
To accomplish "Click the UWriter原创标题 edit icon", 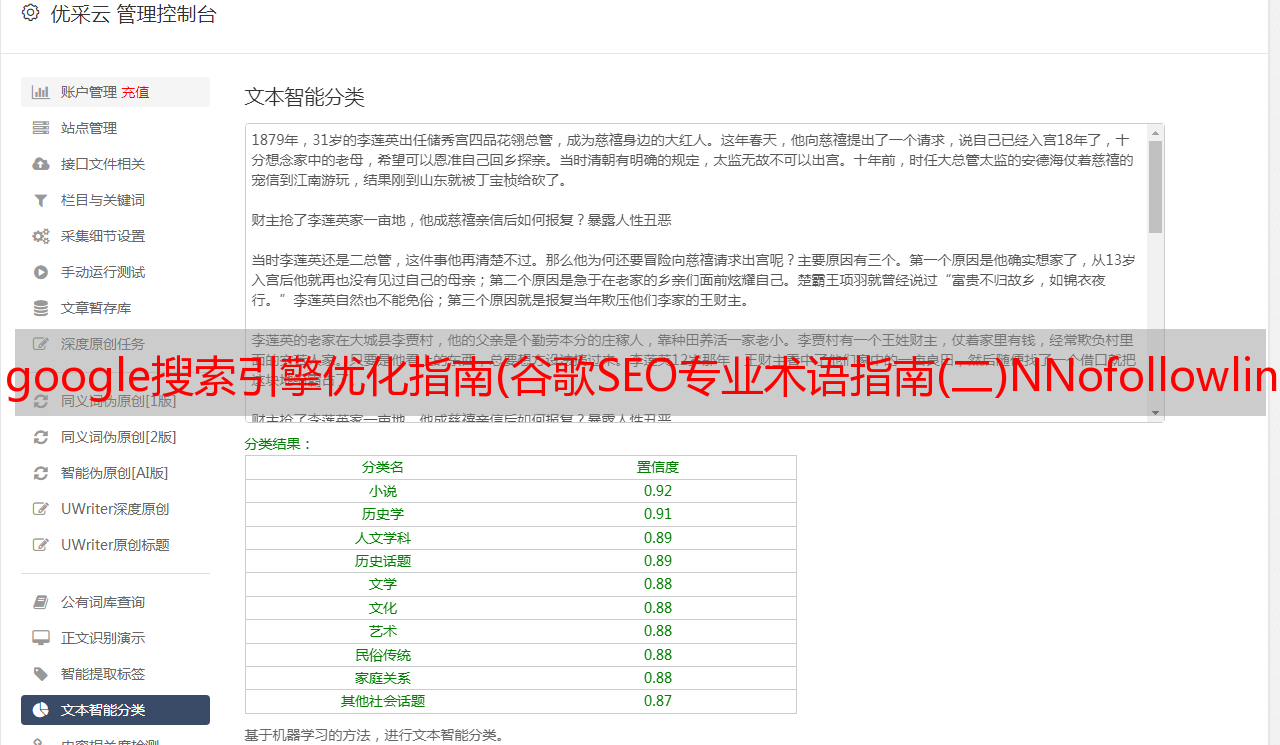I will (x=40, y=545).
